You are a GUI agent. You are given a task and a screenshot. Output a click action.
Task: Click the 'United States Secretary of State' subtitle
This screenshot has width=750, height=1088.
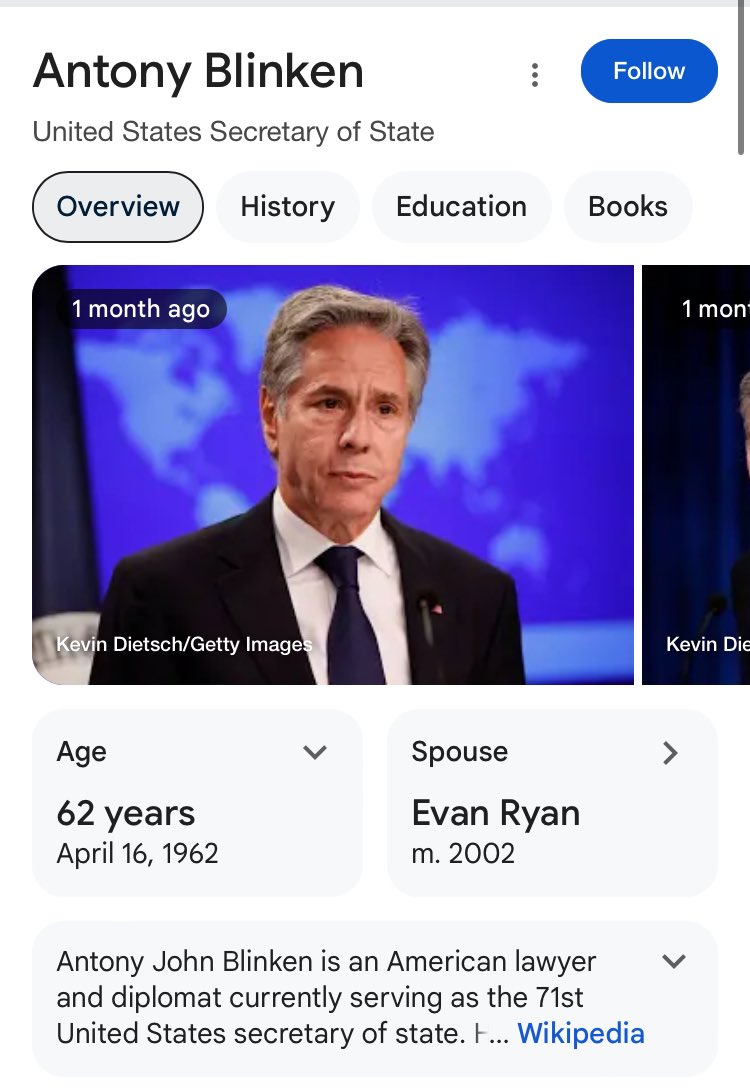(233, 132)
